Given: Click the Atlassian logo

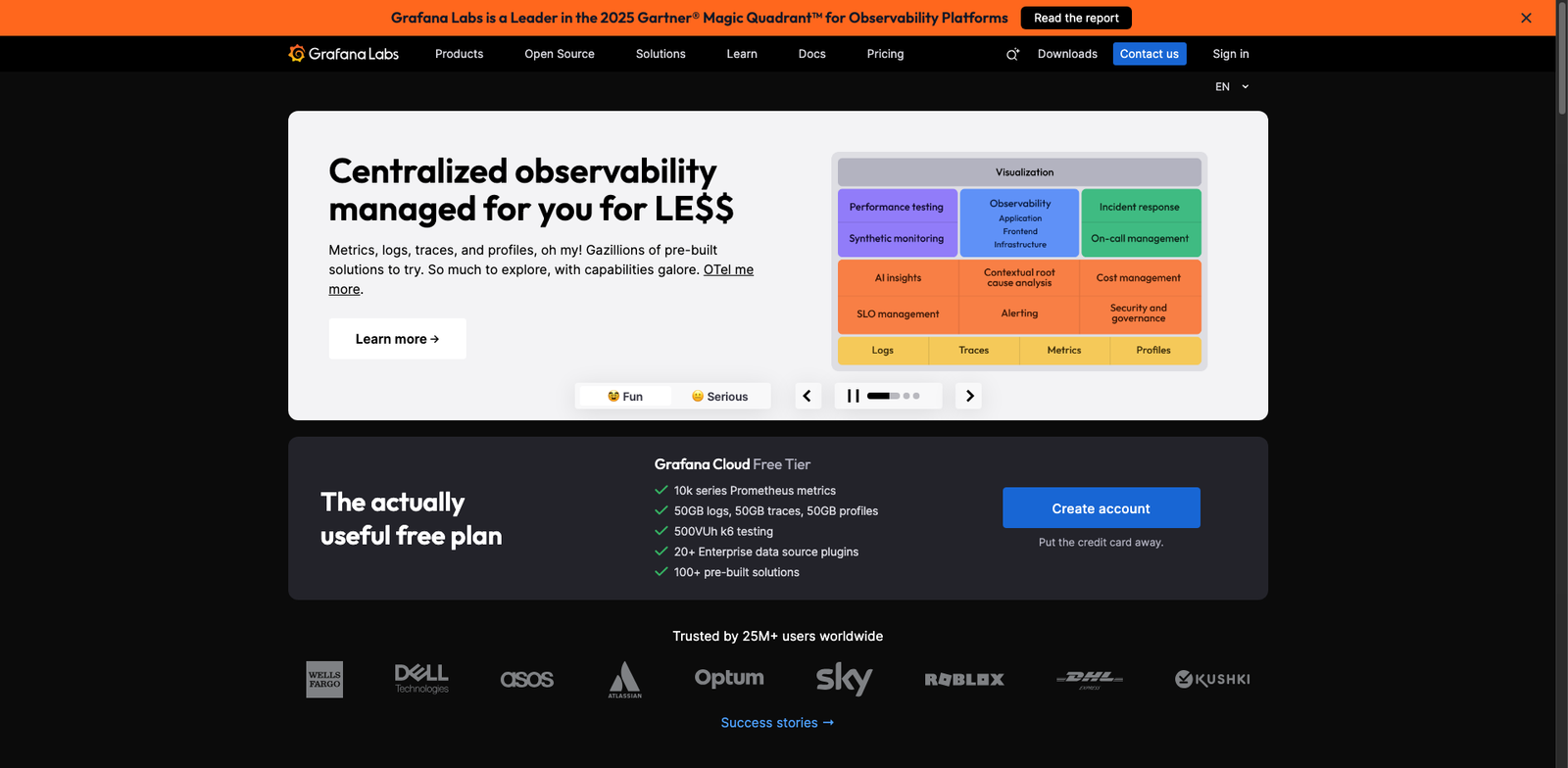Looking at the screenshot, I should tap(625, 679).
